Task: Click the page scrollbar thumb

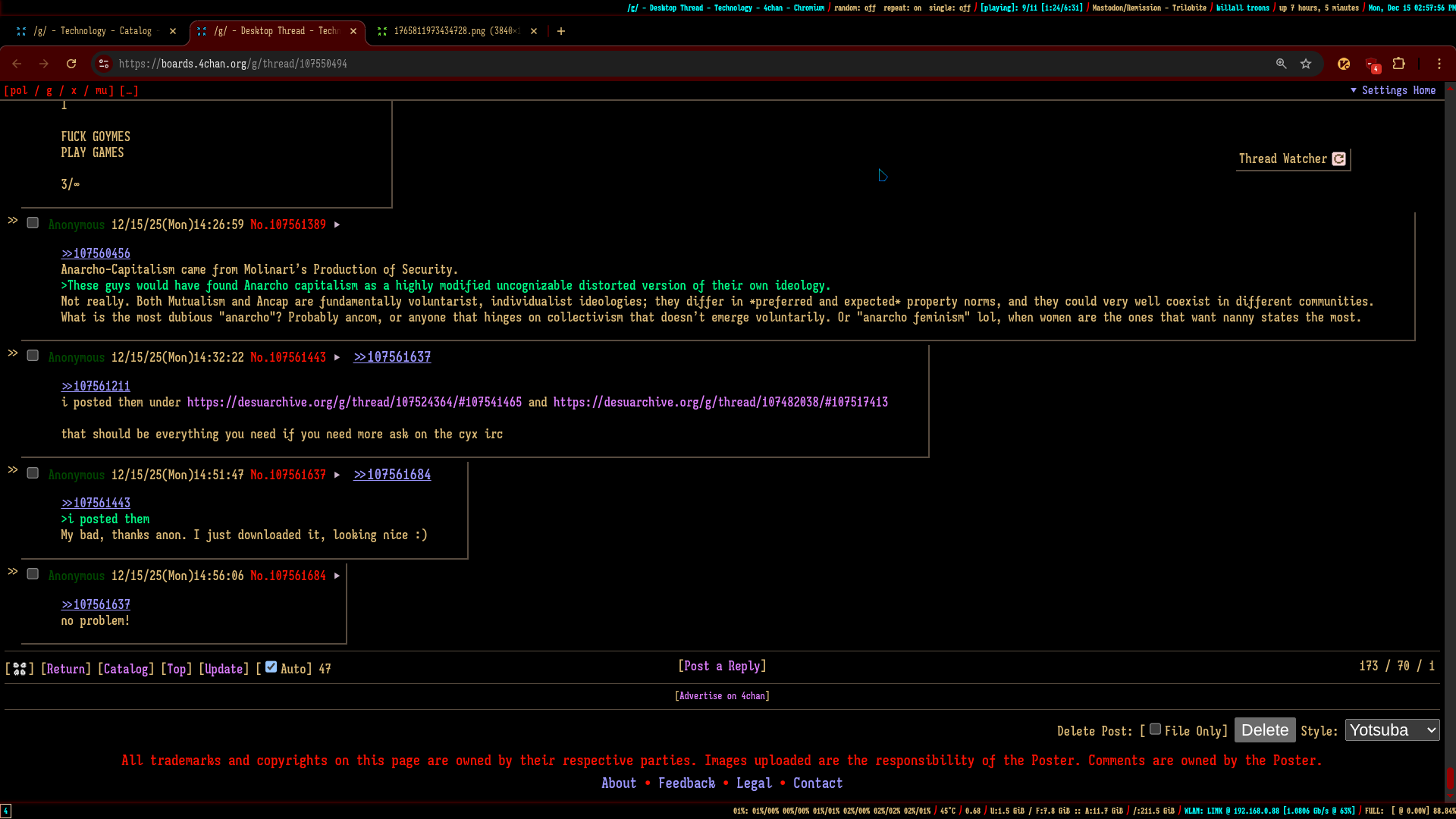Action: 1450,778
